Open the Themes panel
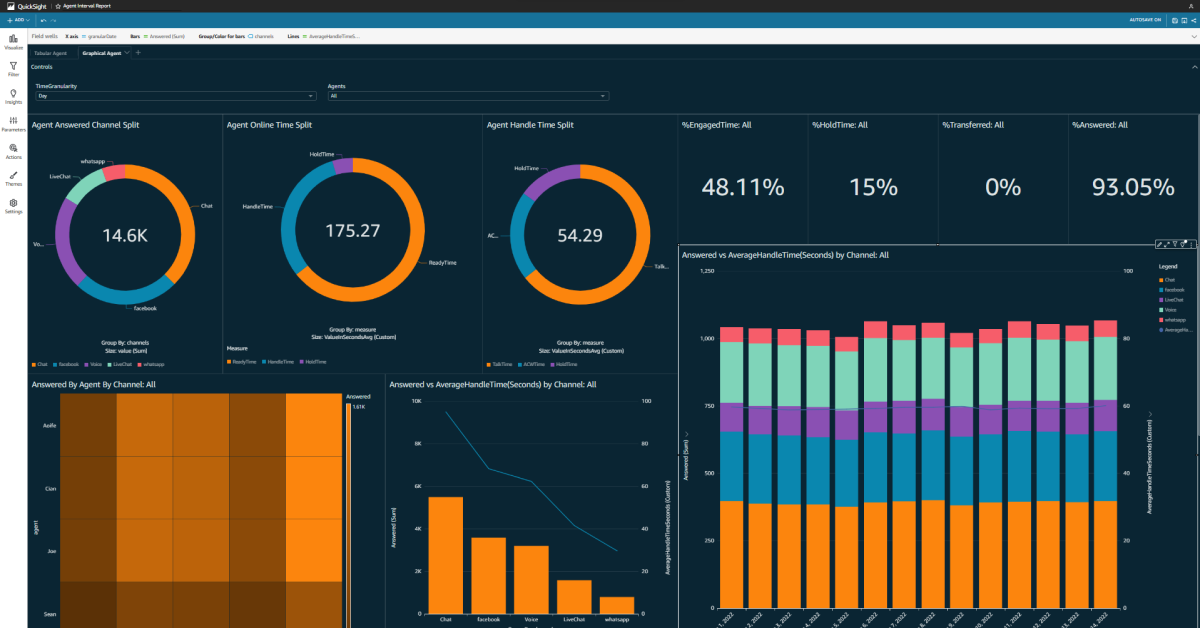This screenshot has height=628, width=1200. point(12,180)
